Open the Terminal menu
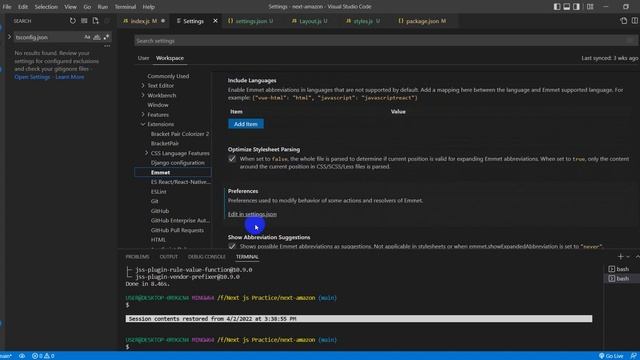This screenshot has height=360, width=640. pos(125,7)
